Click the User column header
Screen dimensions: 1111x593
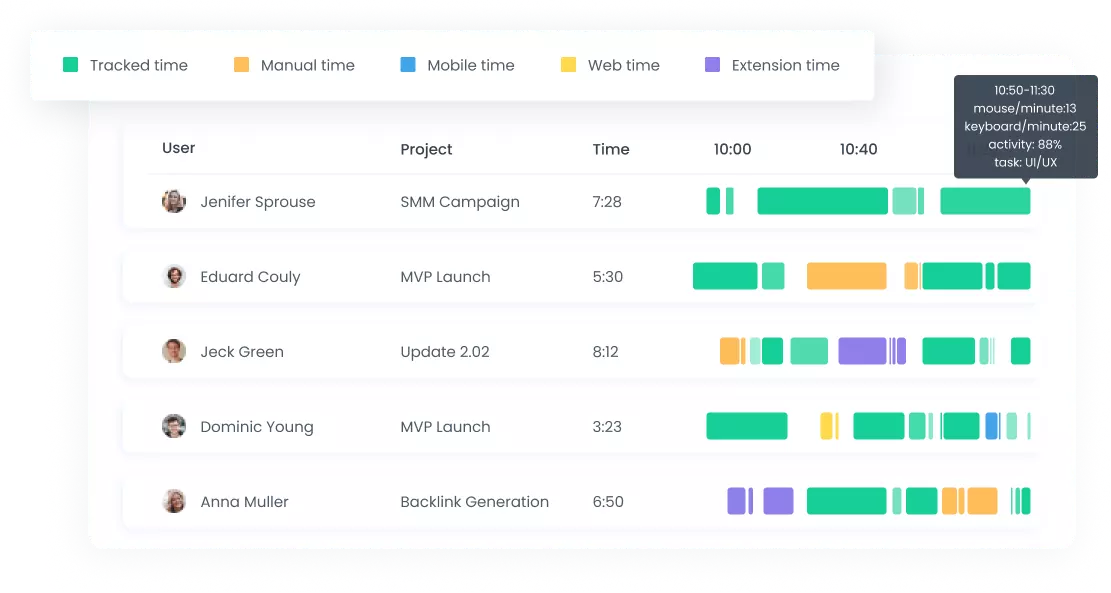[179, 148]
